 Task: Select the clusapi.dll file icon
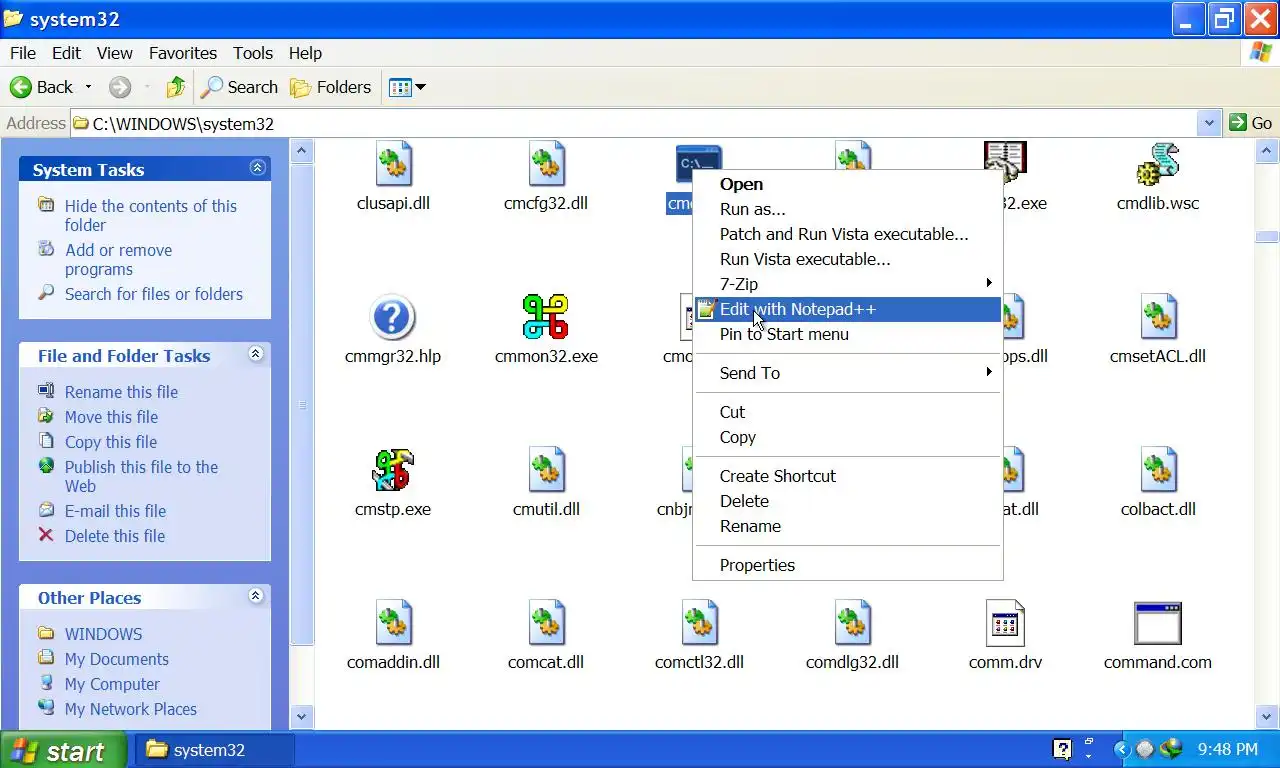tap(393, 163)
